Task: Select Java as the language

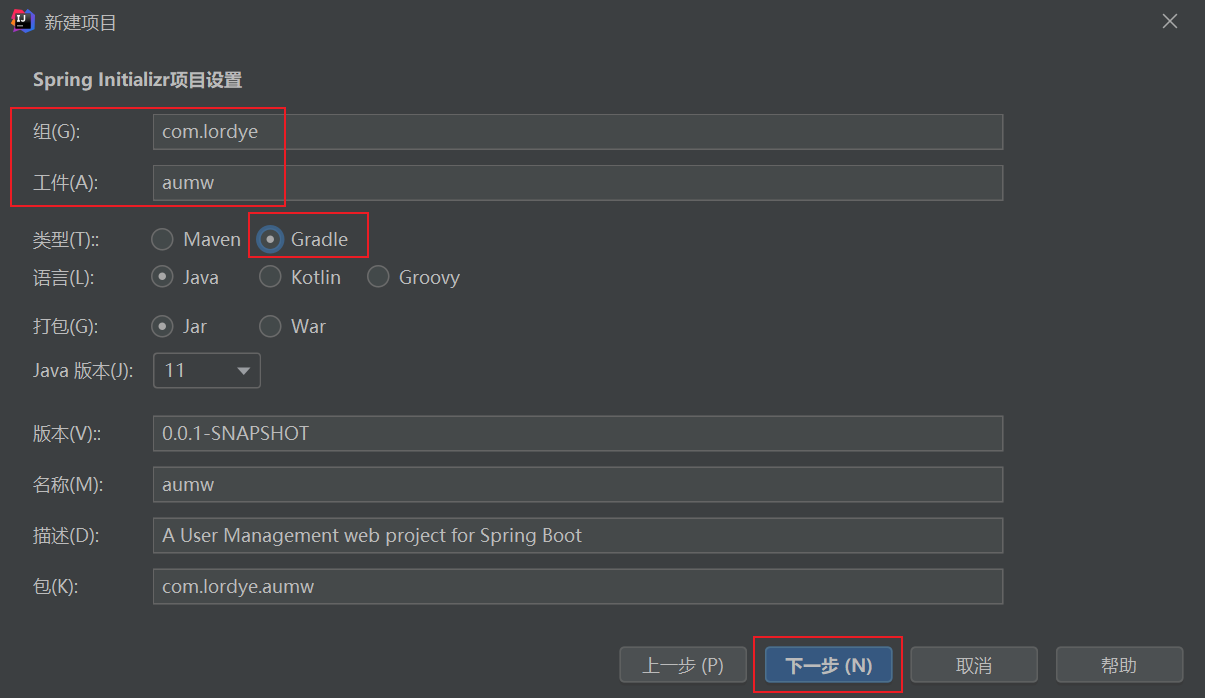Action: click(162, 277)
